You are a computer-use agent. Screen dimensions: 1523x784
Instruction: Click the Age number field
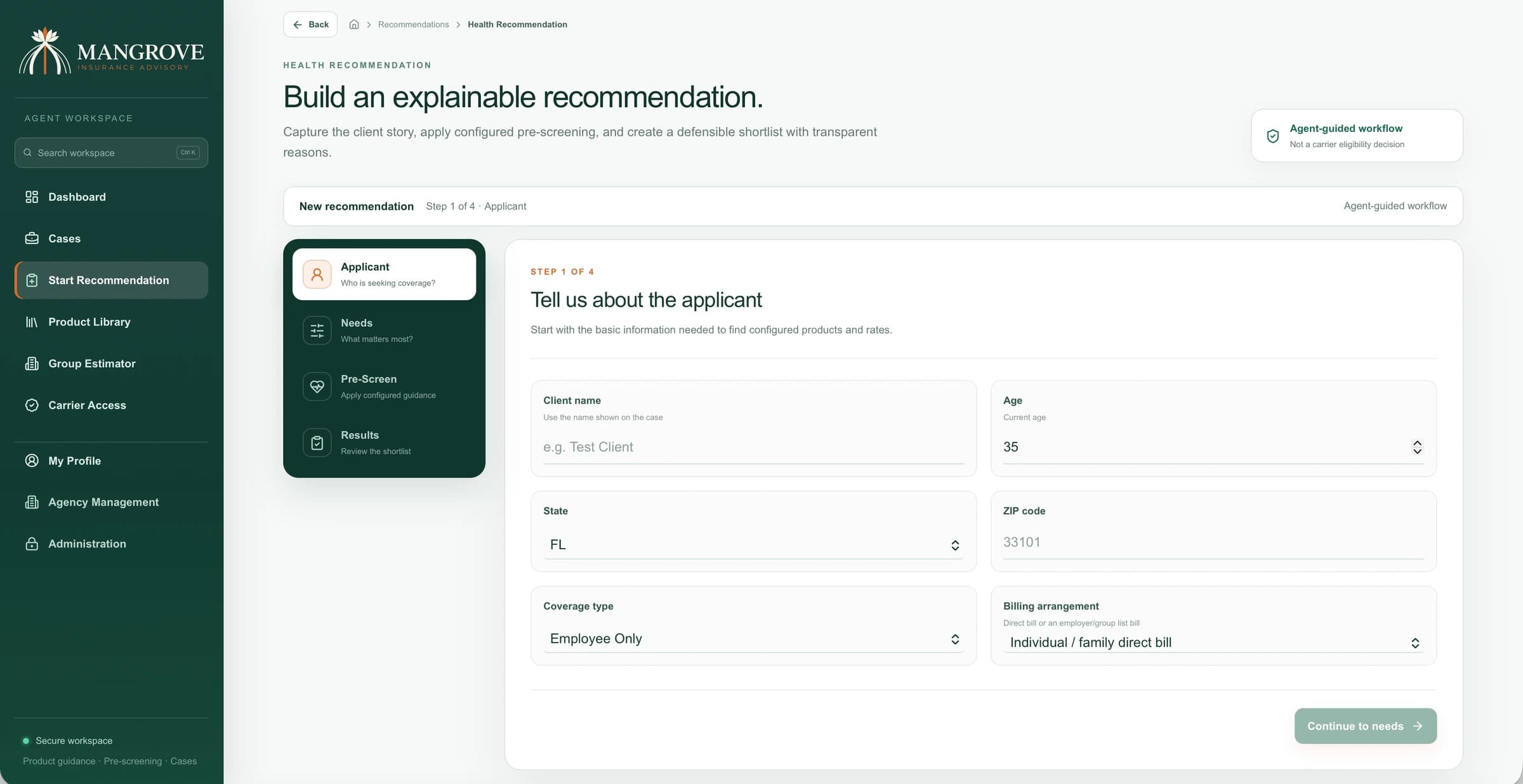click(1213, 447)
